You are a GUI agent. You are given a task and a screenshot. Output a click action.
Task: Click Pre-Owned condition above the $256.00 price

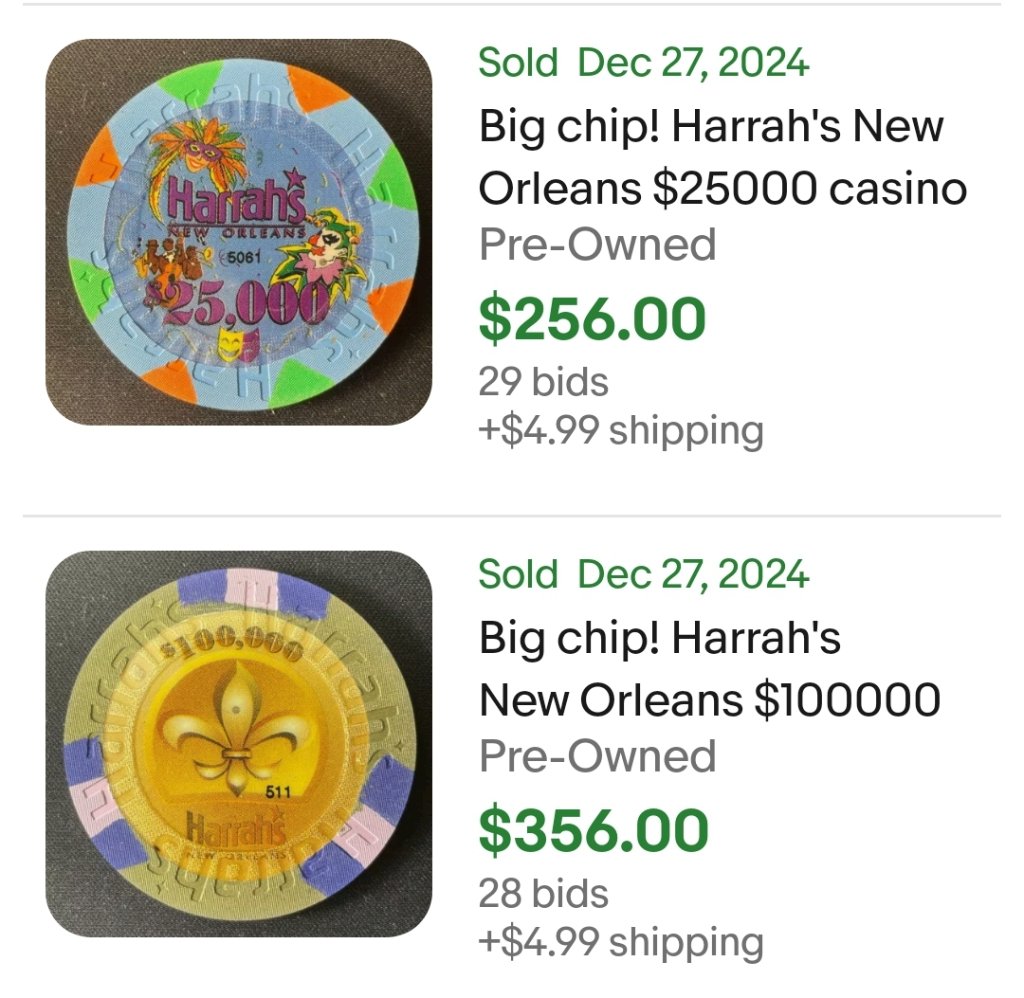coord(597,245)
